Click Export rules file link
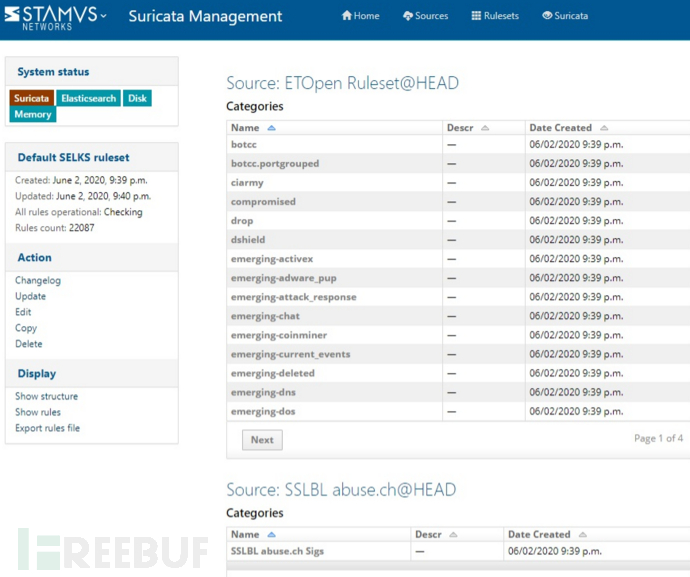 (48, 428)
